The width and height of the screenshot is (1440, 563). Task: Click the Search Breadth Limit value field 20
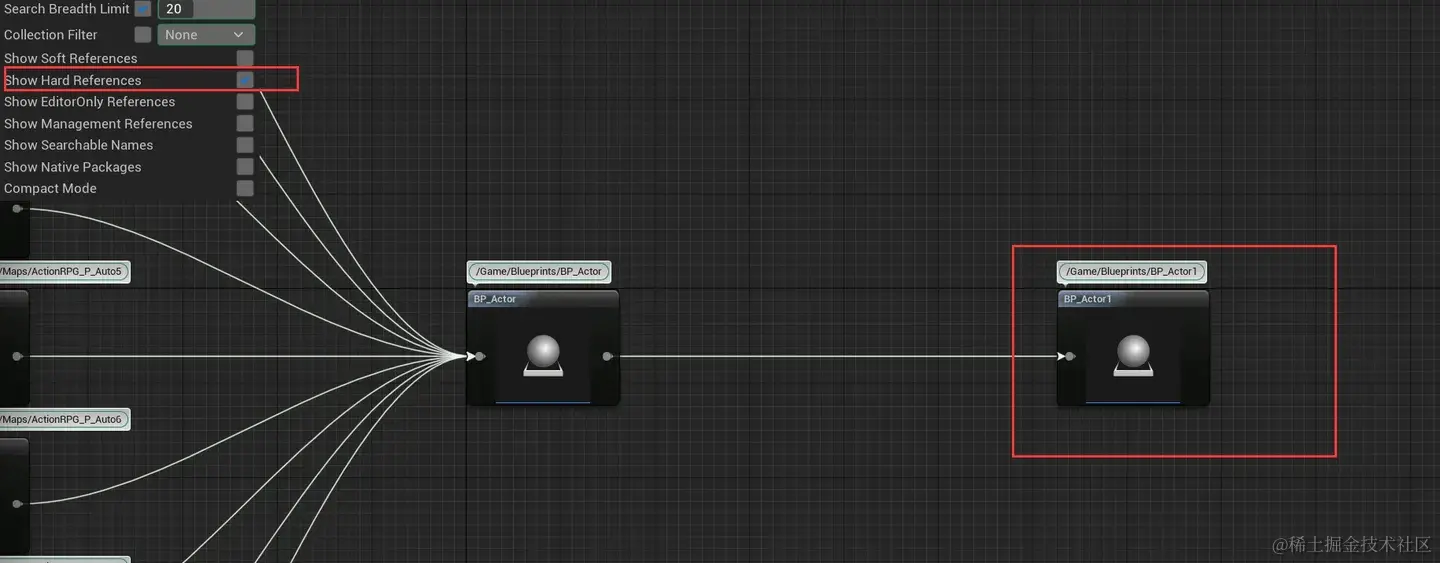tap(206, 9)
